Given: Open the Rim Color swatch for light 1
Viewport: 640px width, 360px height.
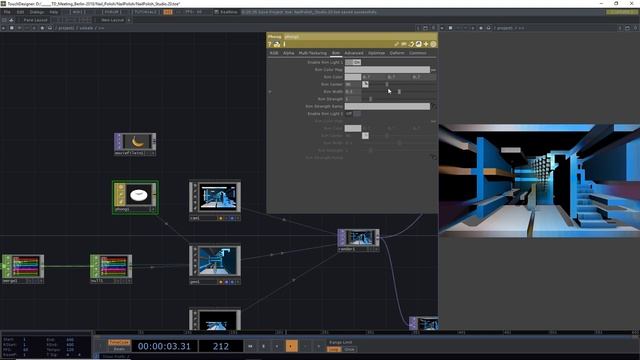Looking at the screenshot, I should 353,77.
